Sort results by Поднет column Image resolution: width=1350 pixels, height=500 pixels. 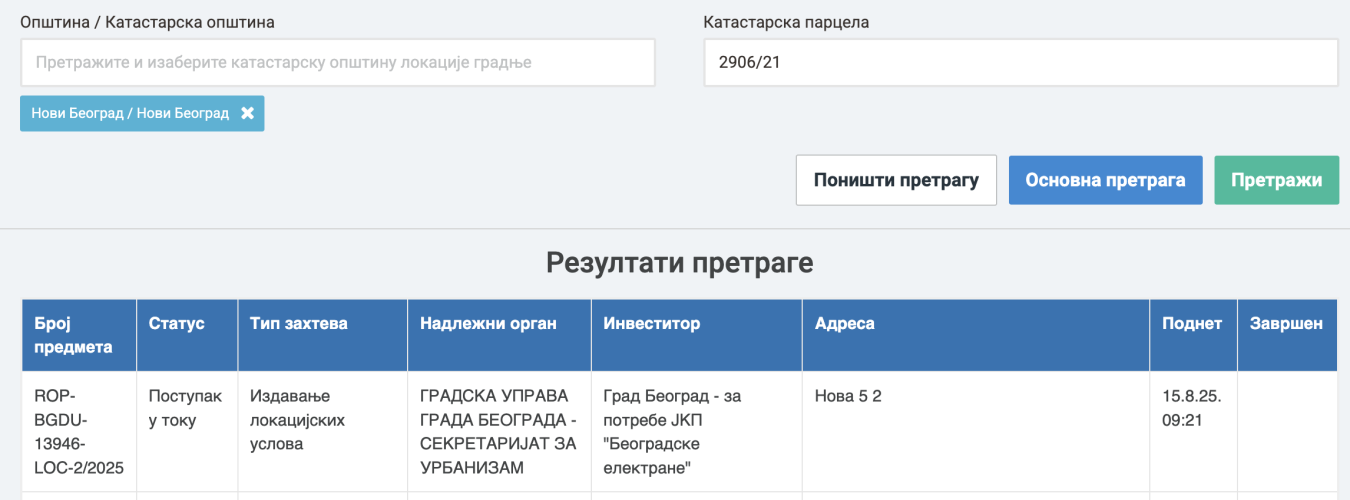[1191, 324]
